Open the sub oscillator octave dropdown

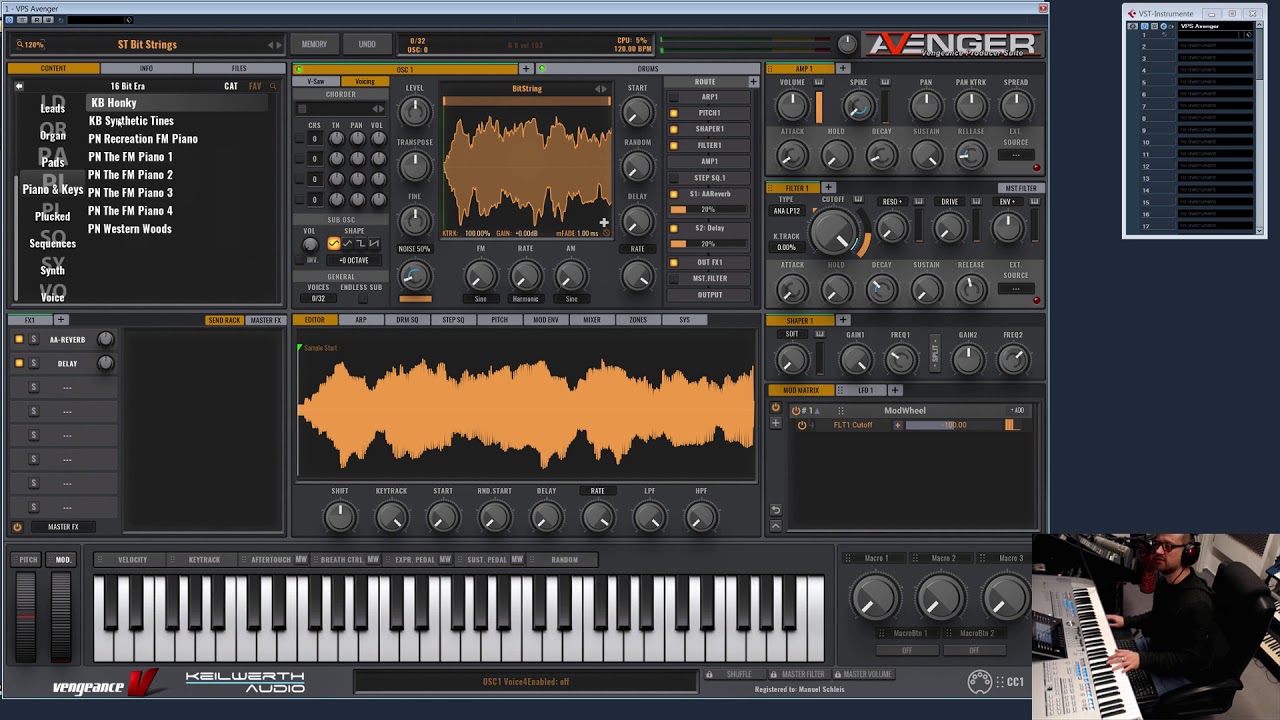[x=354, y=260]
